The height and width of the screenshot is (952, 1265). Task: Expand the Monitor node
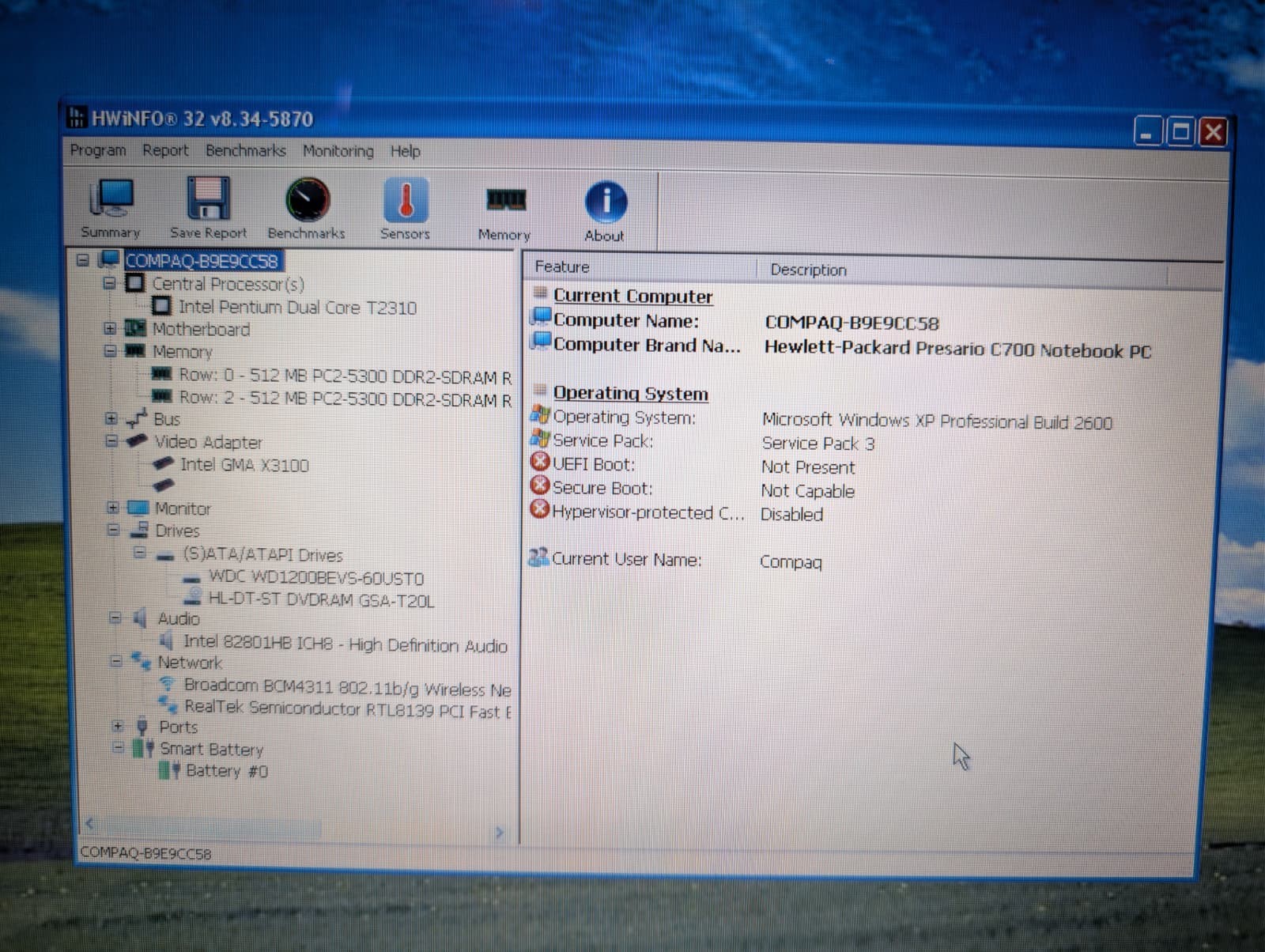pos(113,508)
